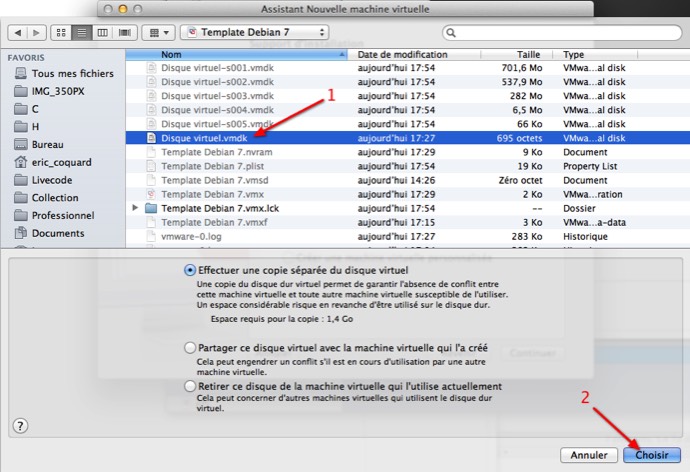The width and height of the screenshot is (690, 472).
Task: Sort files by Taille column header
Action: (528, 54)
